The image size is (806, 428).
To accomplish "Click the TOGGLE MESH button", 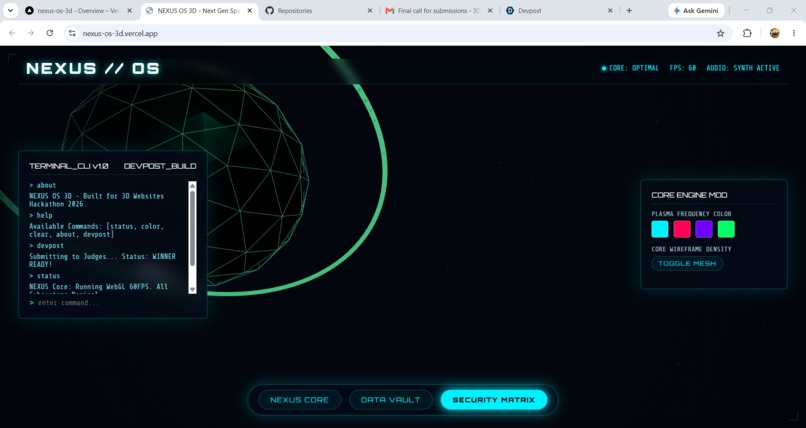I will [x=687, y=264].
